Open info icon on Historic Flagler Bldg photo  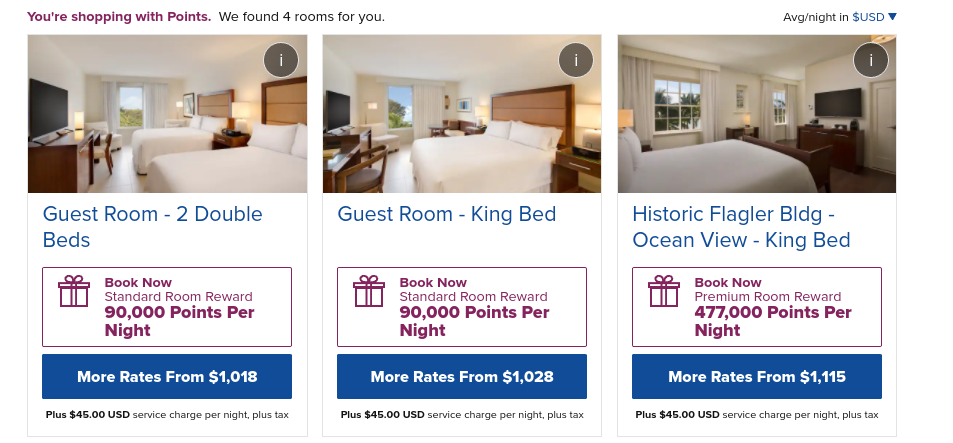click(x=871, y=60)
